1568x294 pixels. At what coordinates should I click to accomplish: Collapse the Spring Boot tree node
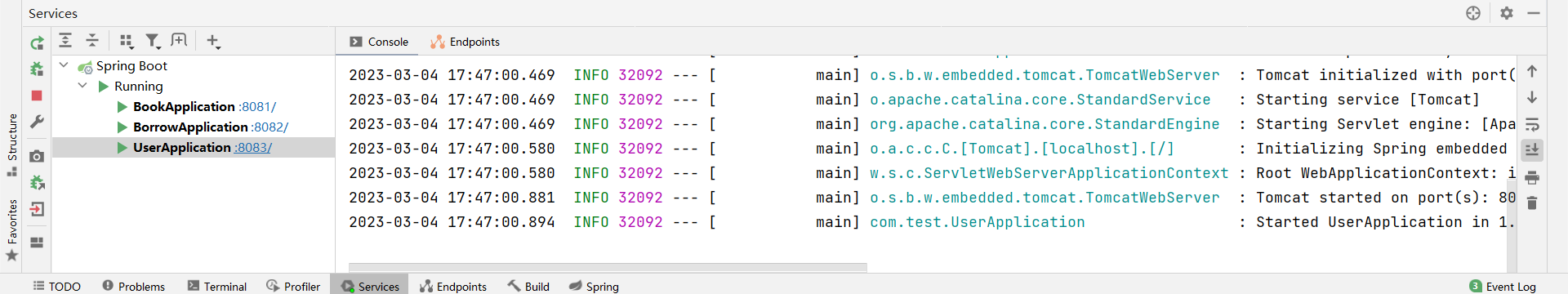click(x=64, y=65)
